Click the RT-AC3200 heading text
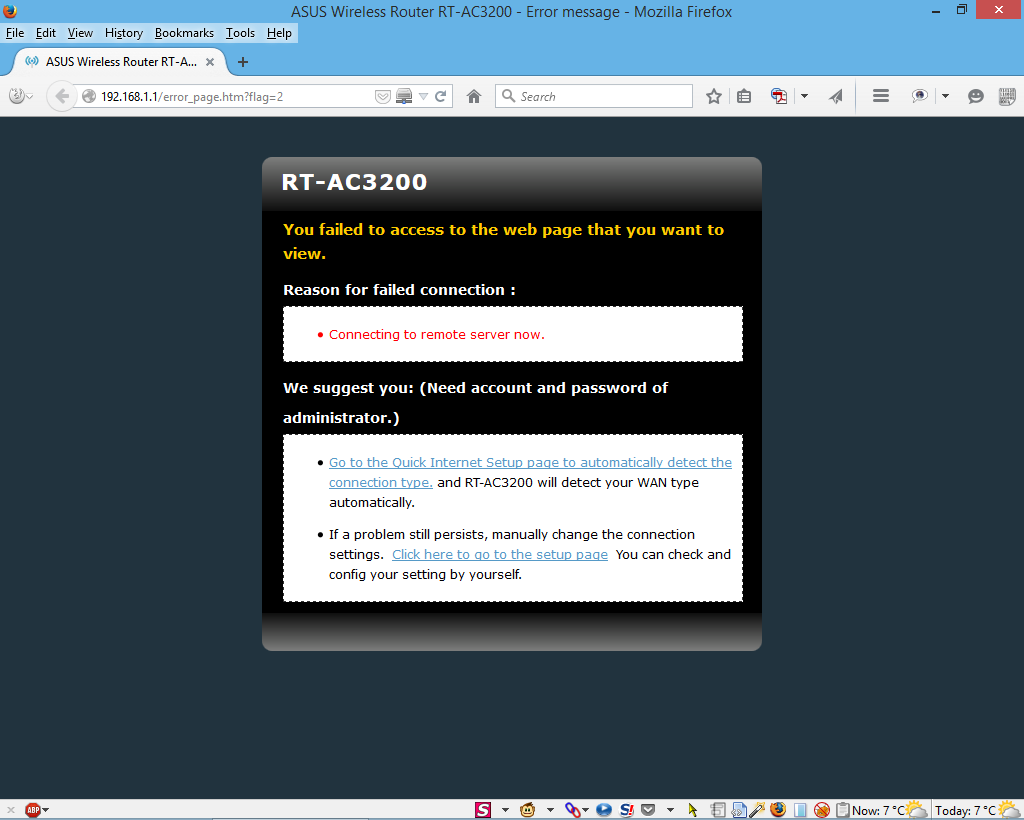This screenshot has width=1024, height=820. (x=354, y=181)
